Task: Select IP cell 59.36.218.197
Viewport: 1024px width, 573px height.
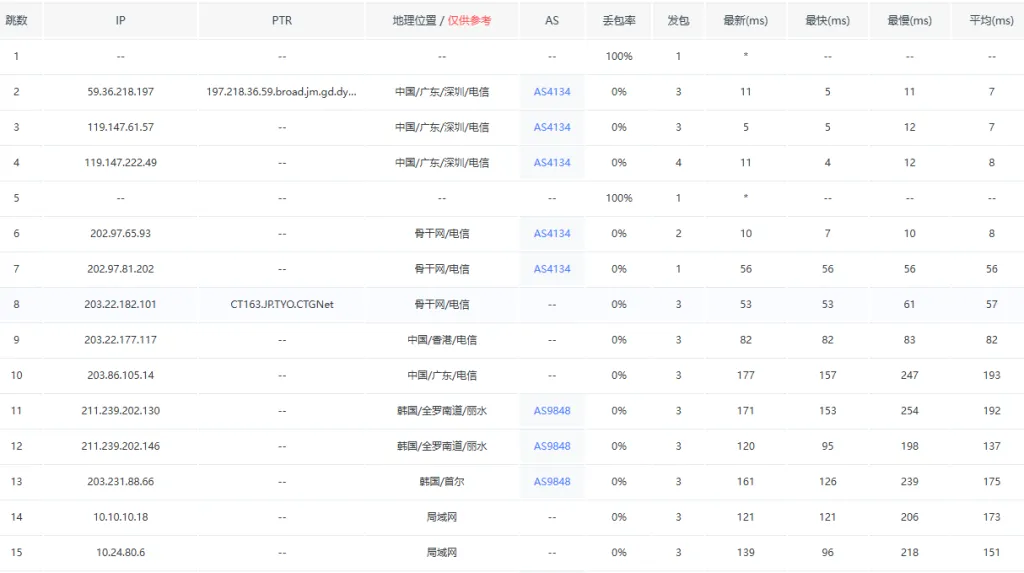Action: (120, 92)
